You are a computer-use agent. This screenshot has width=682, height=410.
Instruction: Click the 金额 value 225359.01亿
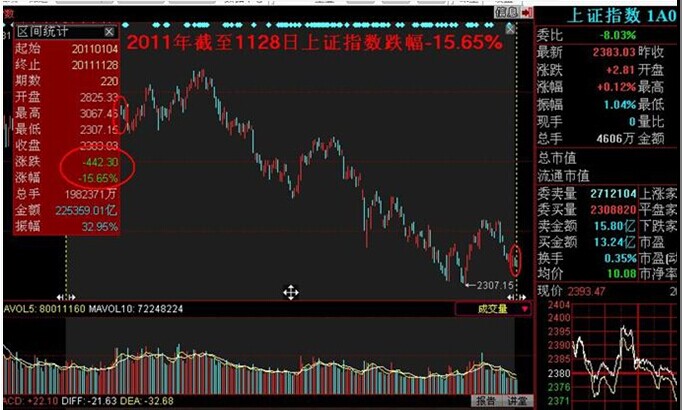click(86, 210)
